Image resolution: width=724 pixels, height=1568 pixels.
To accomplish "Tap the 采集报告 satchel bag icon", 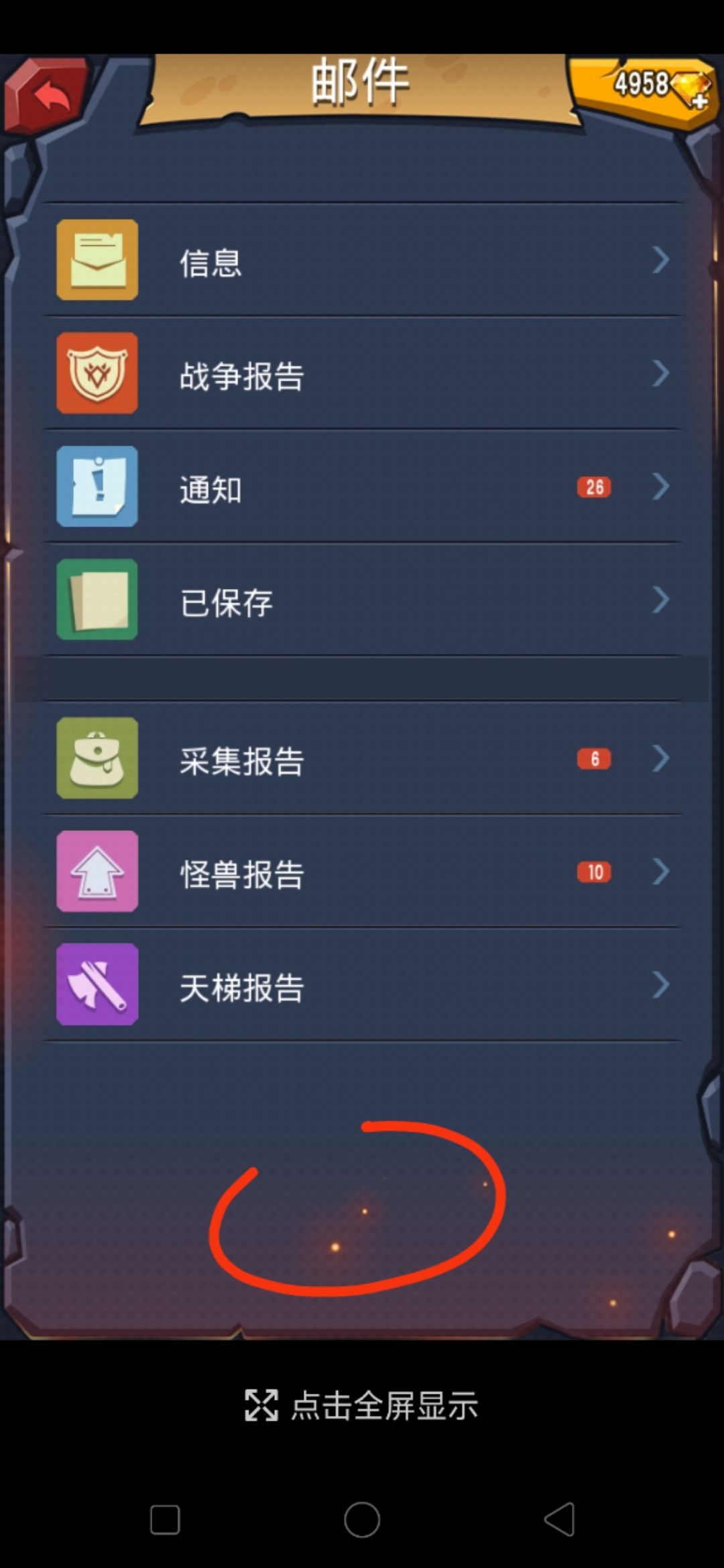I will tap(97, 758).
